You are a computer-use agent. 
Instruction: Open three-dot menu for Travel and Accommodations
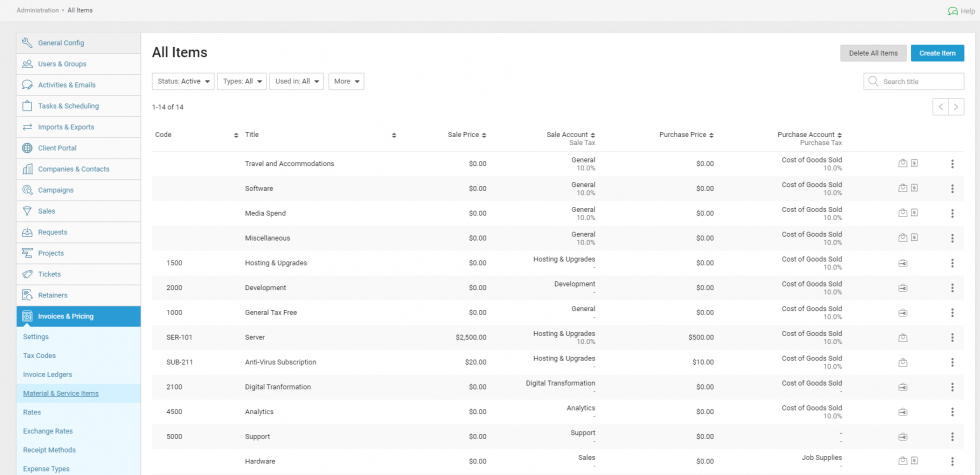(952, 164)
